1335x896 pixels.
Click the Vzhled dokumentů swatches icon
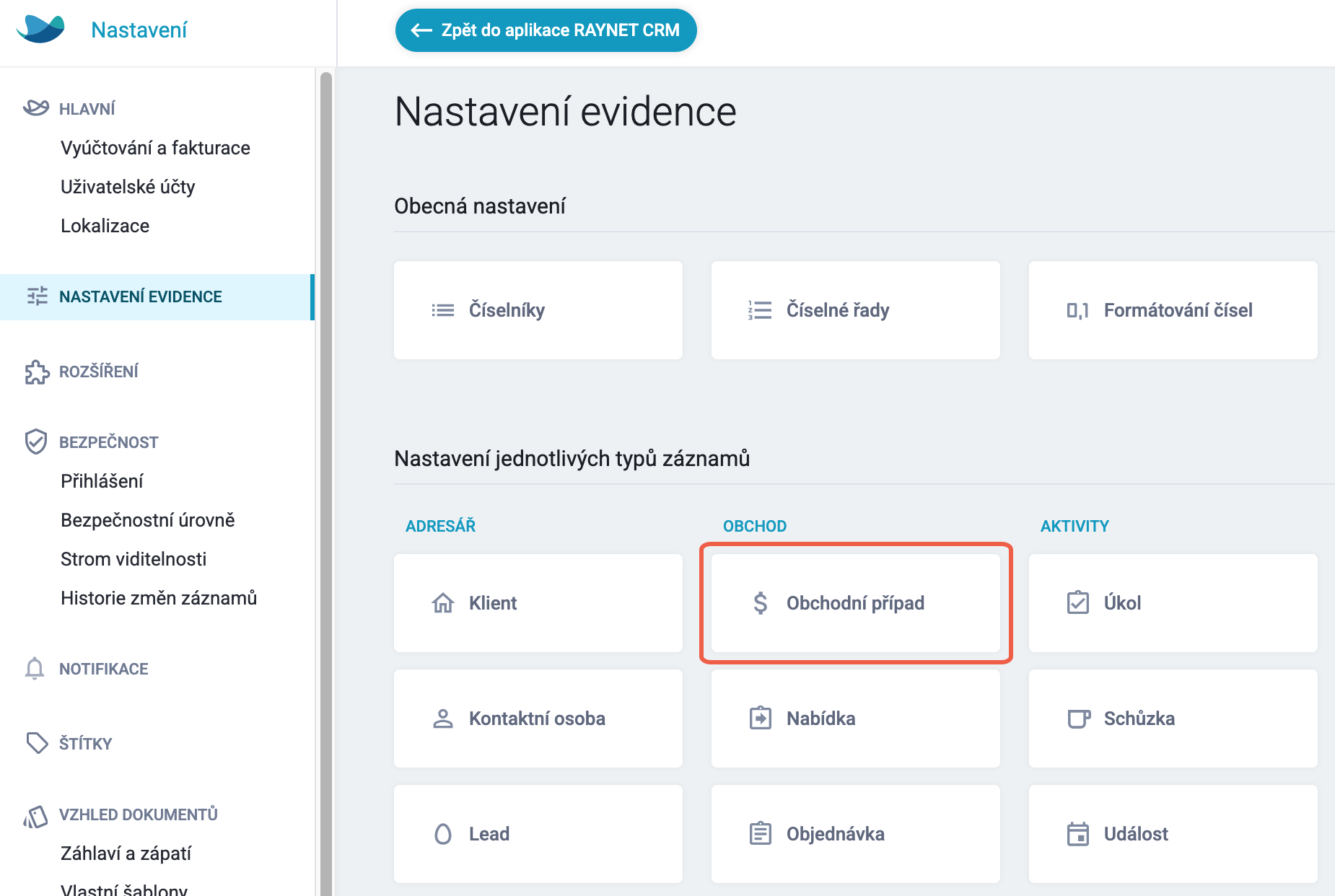click(35, 817)
